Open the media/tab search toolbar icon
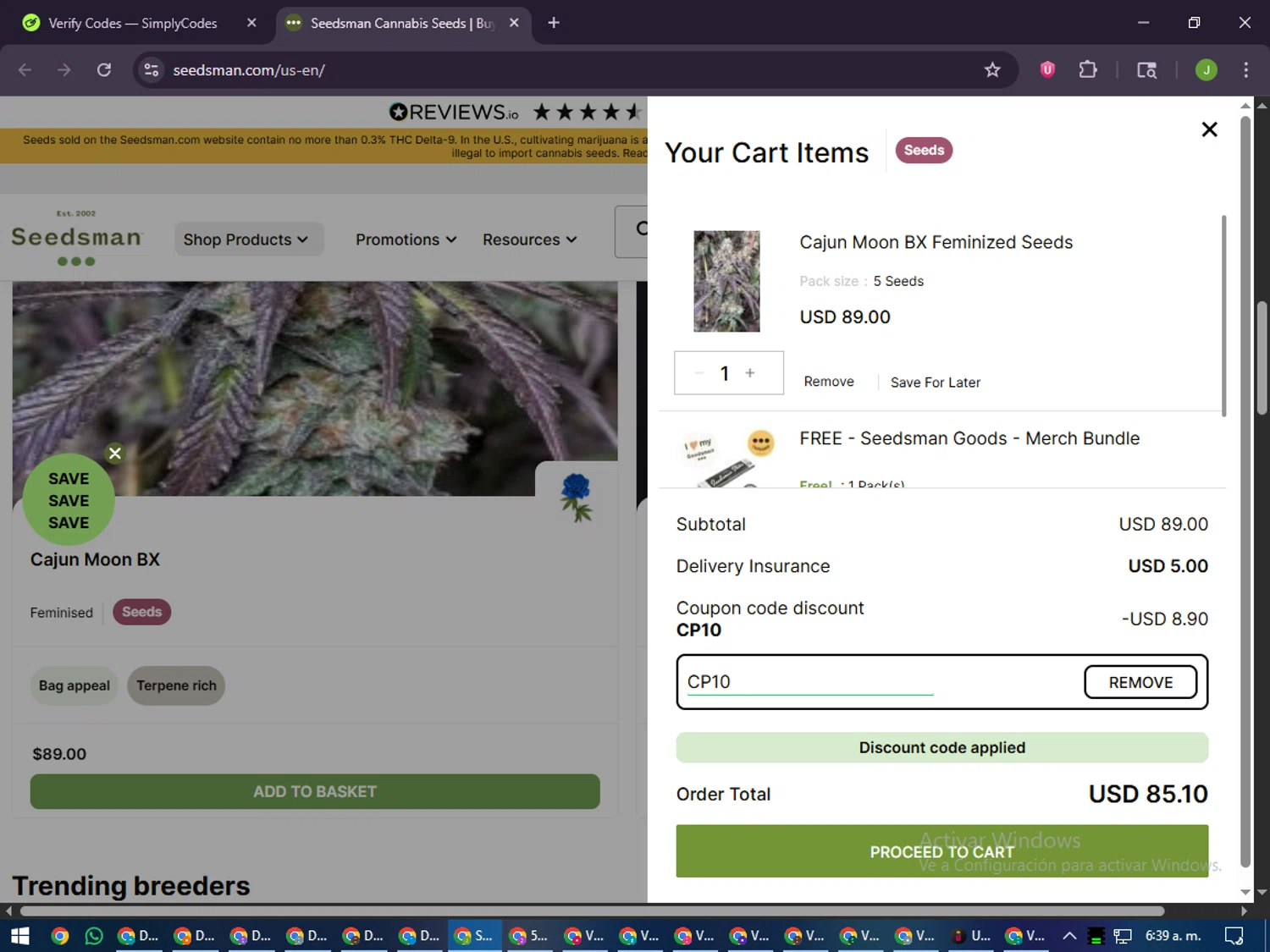Screen dimensions: 1270x952 1146,70
